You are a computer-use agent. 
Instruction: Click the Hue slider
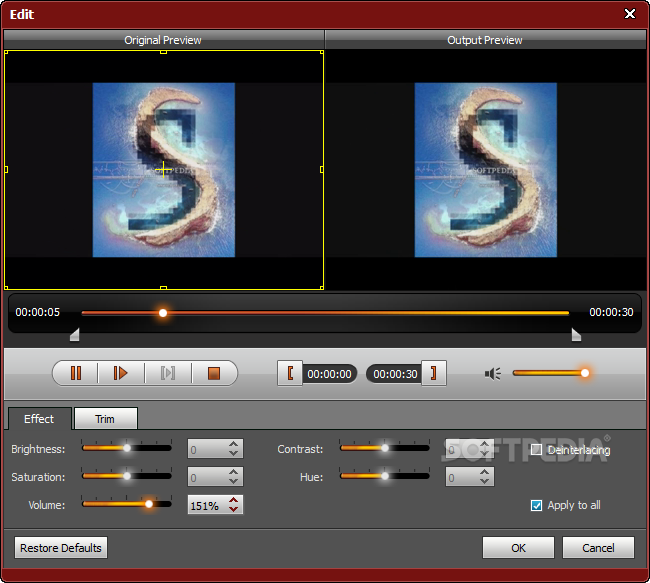pyautogui.click(x=384, y=476)
